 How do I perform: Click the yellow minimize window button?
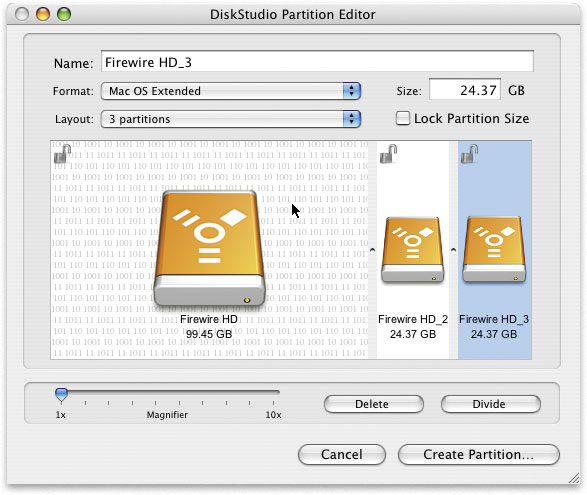point(43,14)
